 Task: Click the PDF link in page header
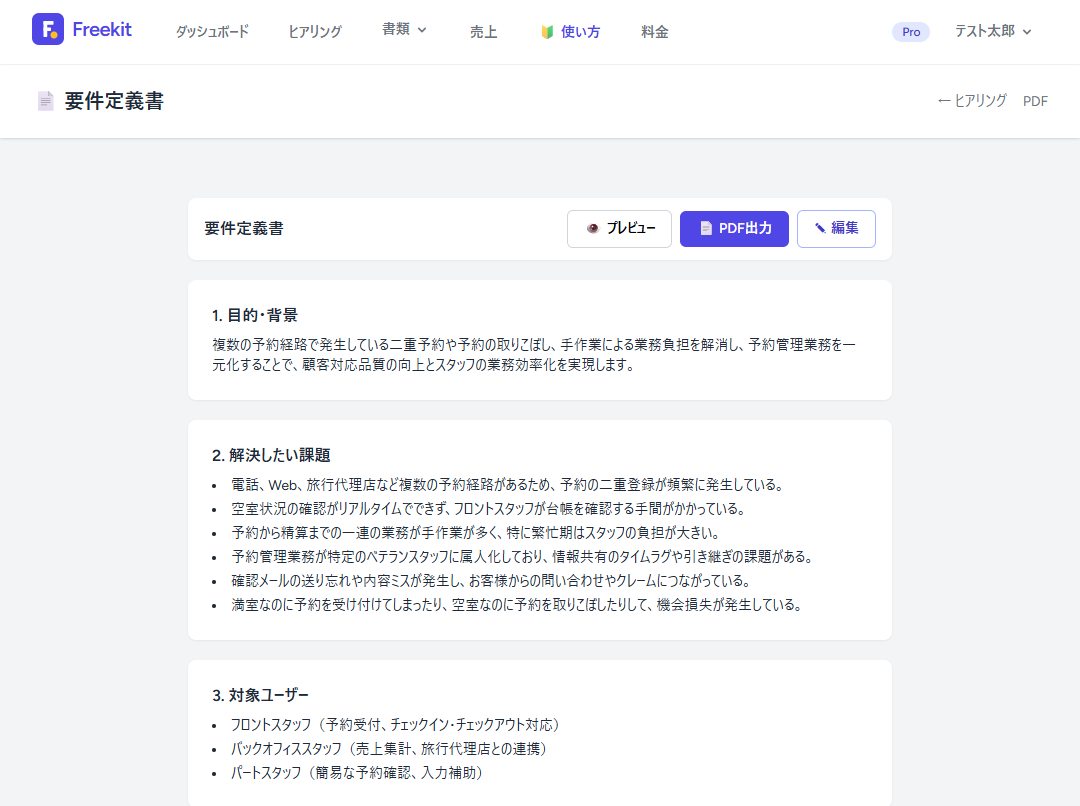pos(1035,101)
